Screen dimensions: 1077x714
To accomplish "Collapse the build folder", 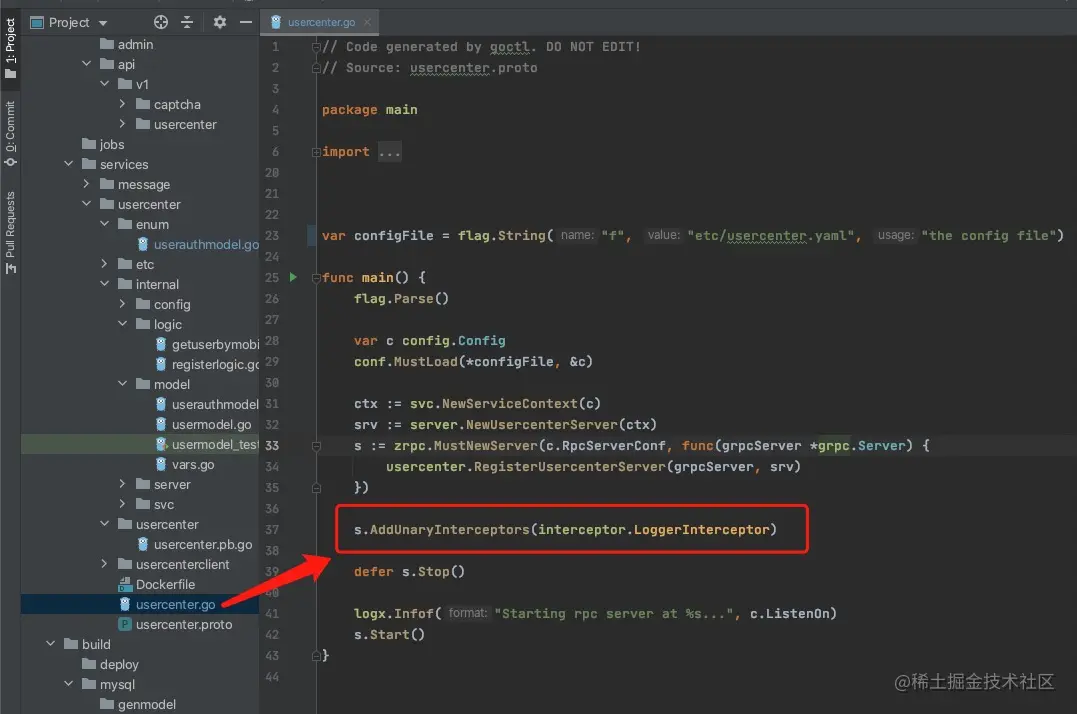I will (51, 644).
